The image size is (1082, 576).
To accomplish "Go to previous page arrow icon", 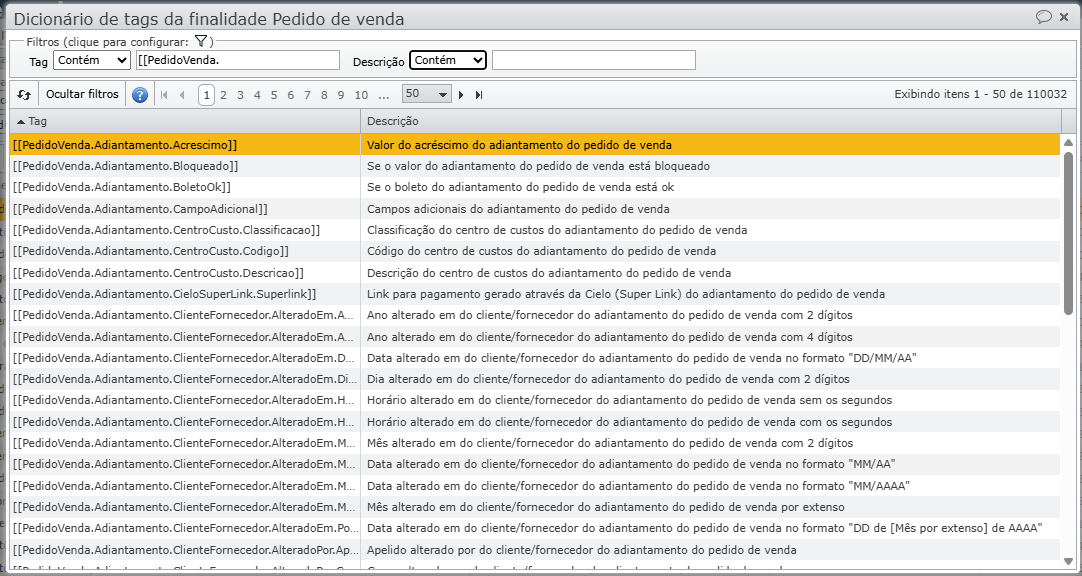I will point(182,95).
